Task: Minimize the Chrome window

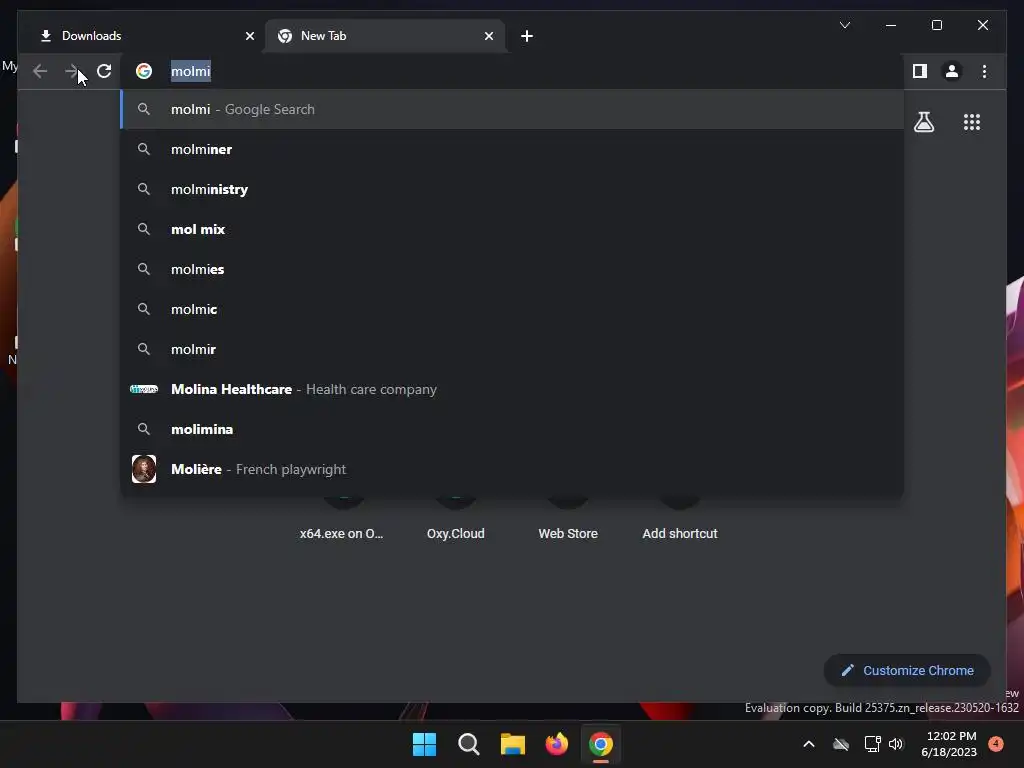Action: [x=891, y=25]
